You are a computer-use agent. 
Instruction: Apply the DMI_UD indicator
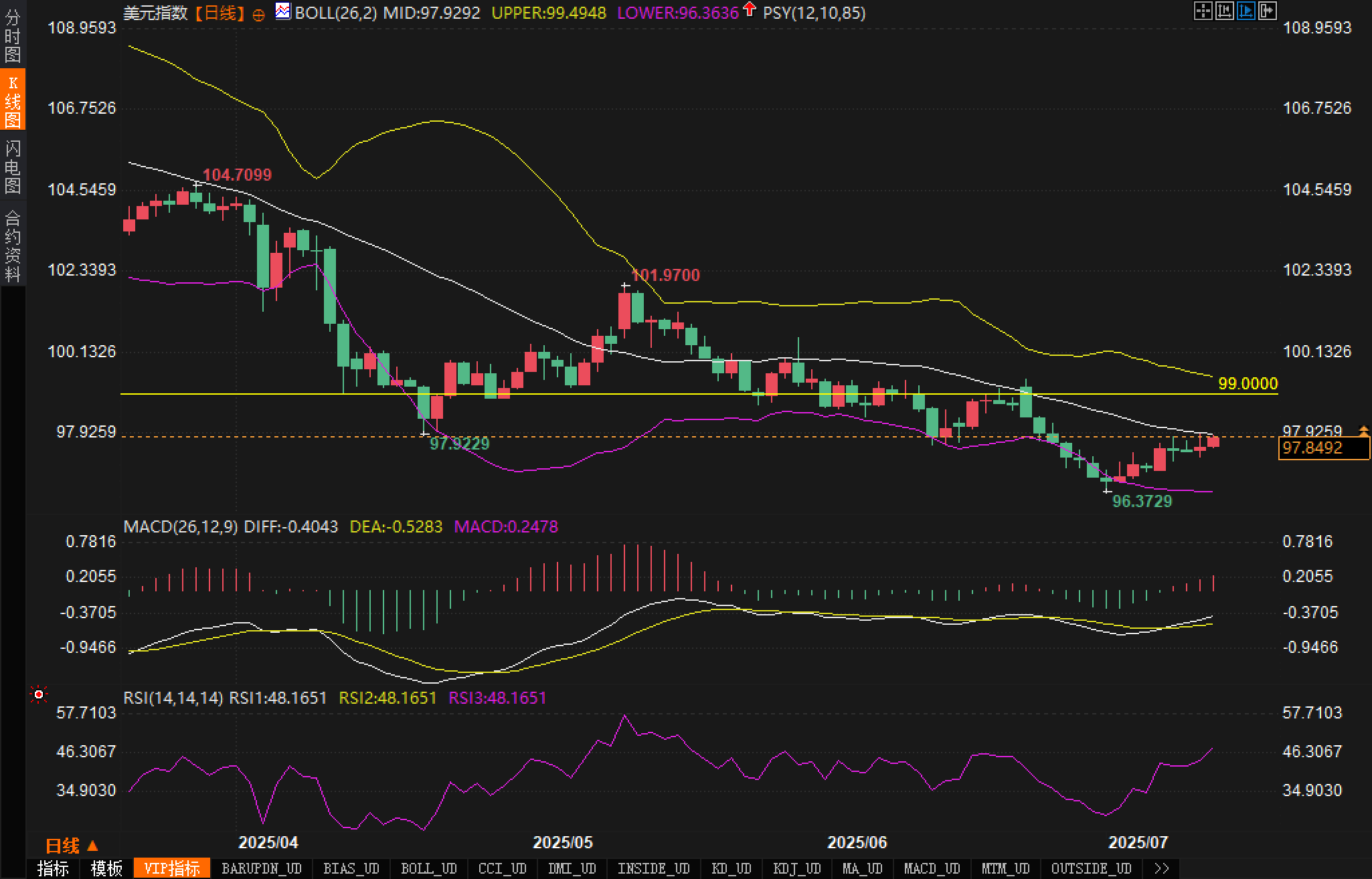tap(572, 868)
